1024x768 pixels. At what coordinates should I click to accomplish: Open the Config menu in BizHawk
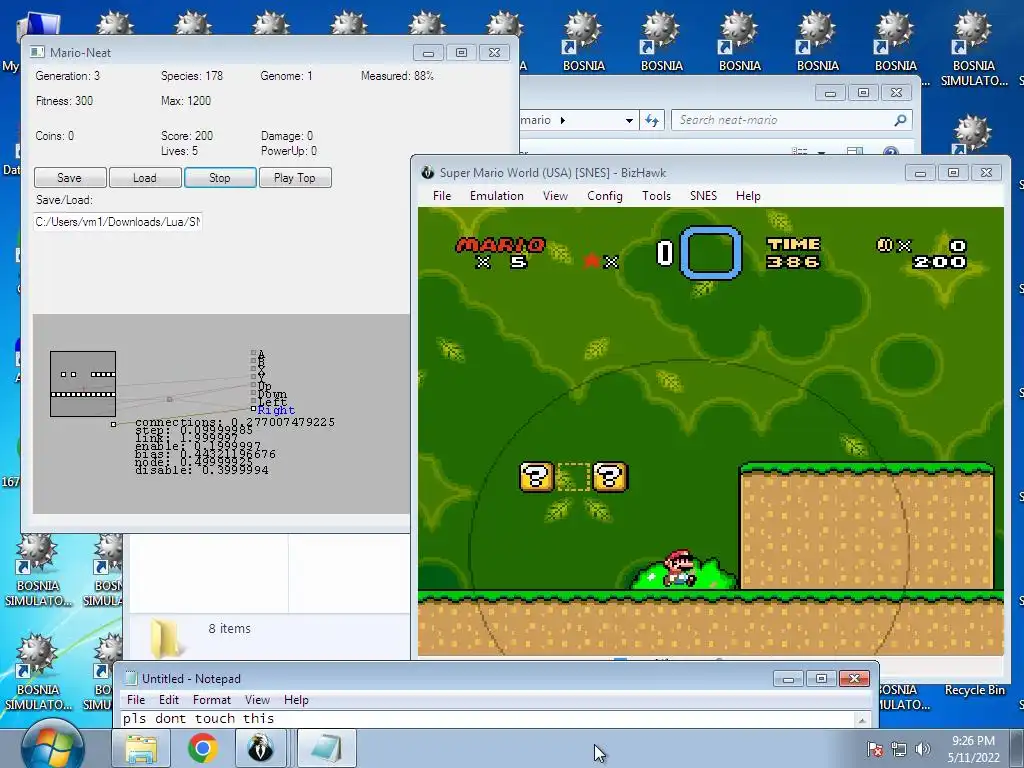coord(605,196)
